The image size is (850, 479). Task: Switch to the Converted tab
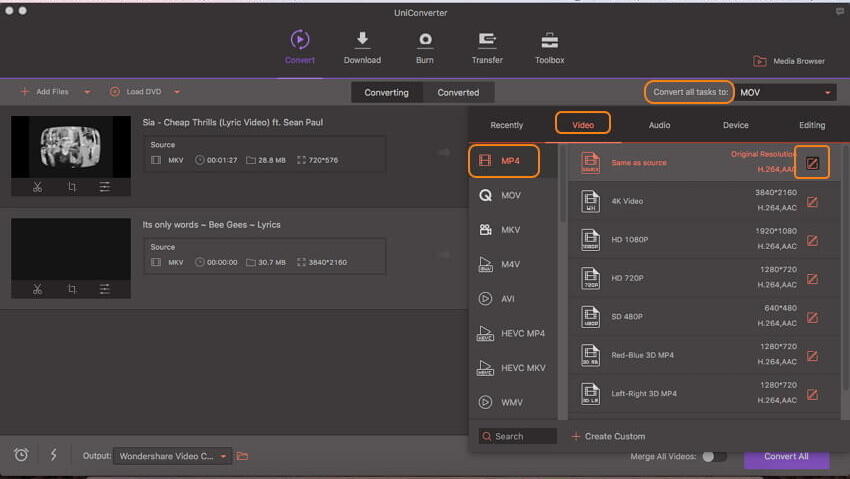(458, 93)
